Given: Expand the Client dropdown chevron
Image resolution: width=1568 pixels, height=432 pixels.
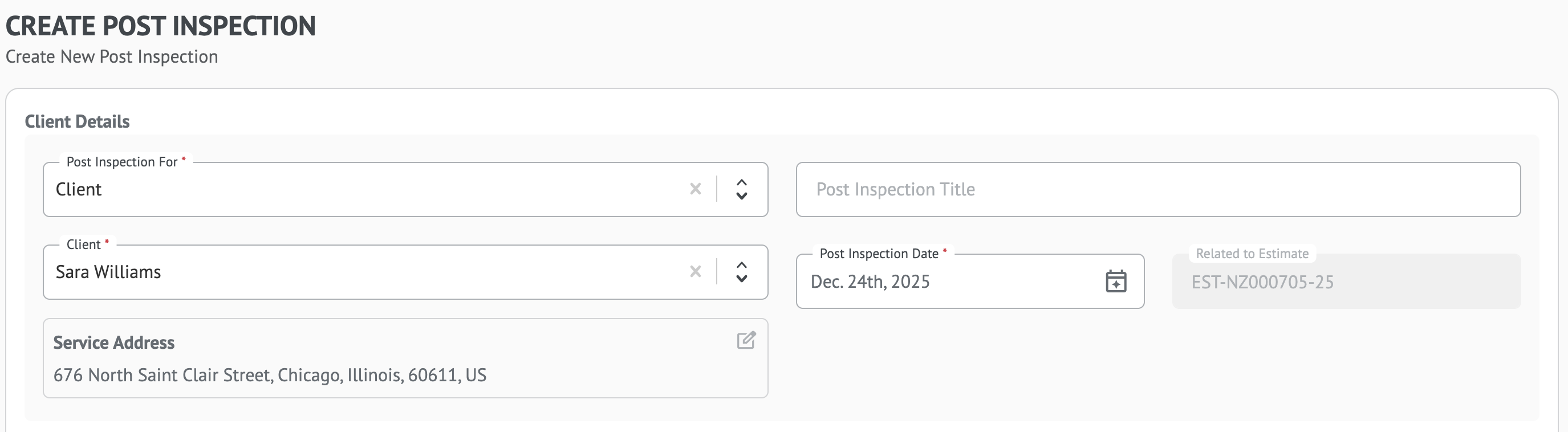Looking at the screenshot, I should (x=741, y=272).
